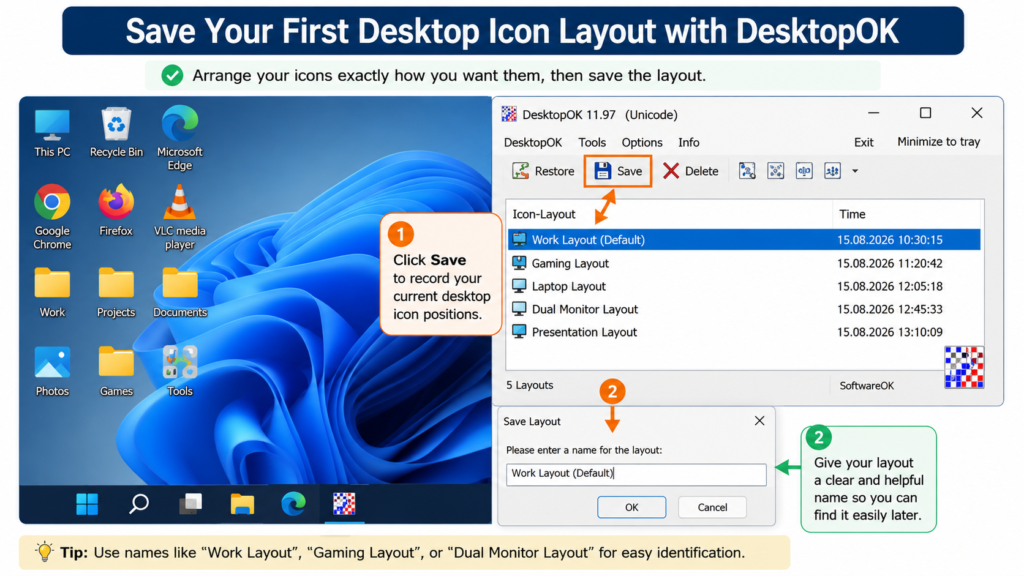Open the Windows Start menu

pos(87,504)
